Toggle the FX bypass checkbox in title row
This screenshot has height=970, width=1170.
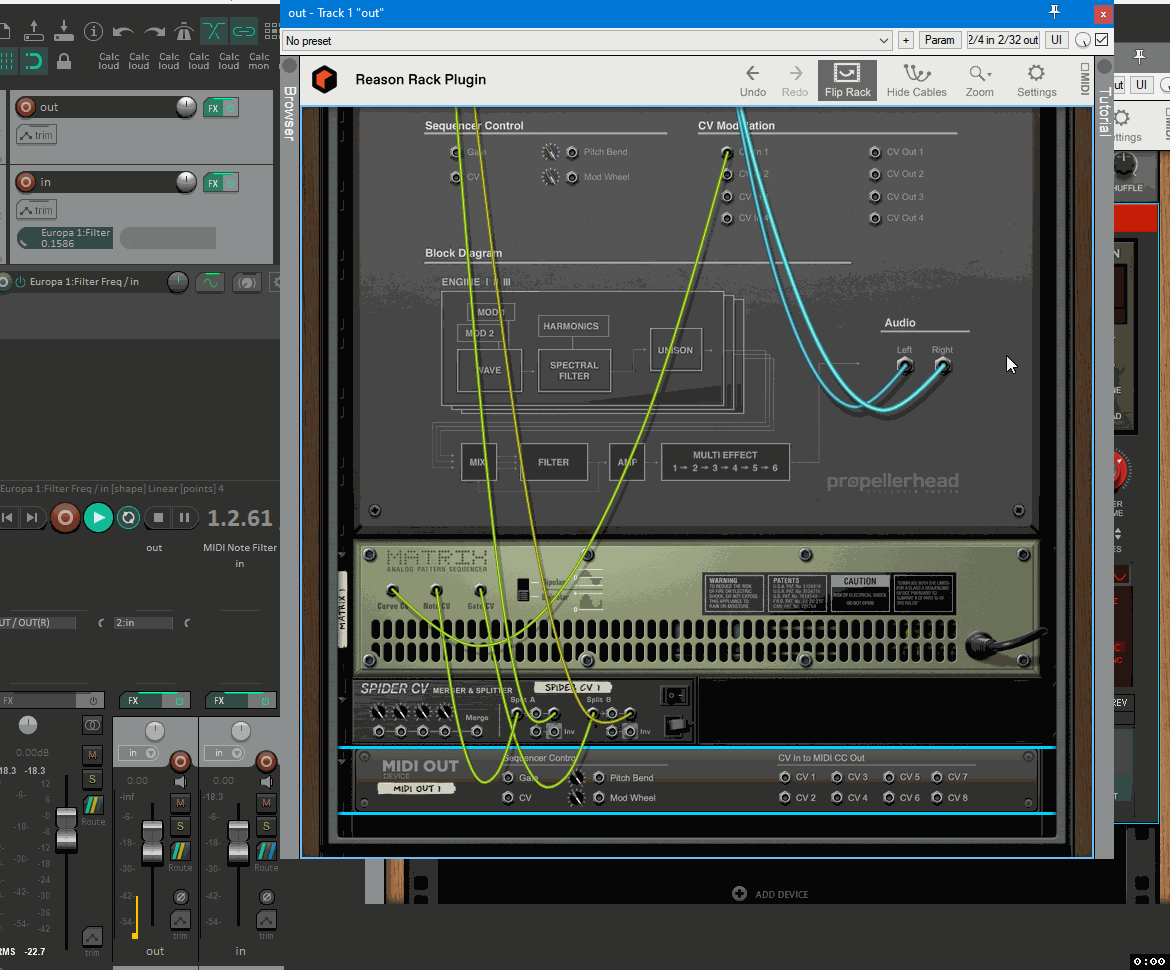(1101, 40)
